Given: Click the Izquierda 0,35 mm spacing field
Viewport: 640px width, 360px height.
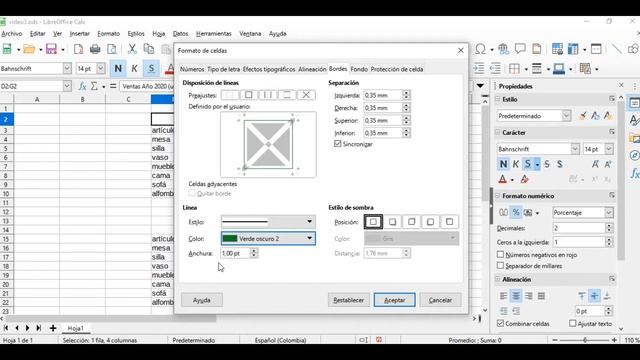Looking at the screenshot, I should (382, 95).
